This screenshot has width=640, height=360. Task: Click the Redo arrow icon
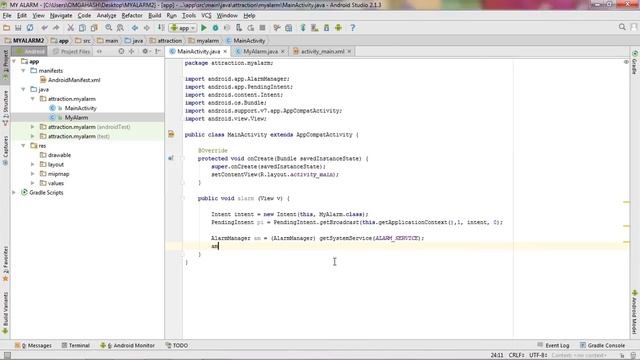coord(56,28)
